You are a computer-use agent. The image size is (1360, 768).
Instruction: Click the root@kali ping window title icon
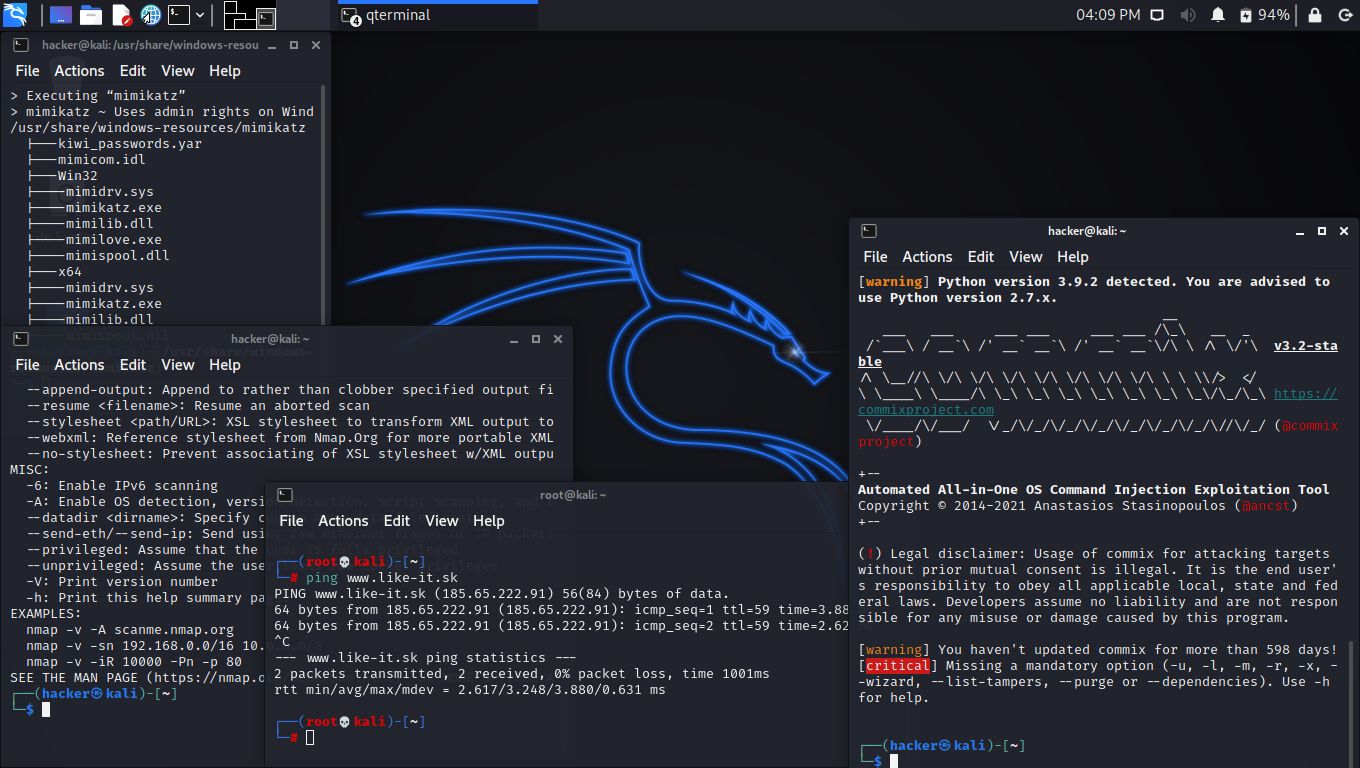click(x=285, y=495)
